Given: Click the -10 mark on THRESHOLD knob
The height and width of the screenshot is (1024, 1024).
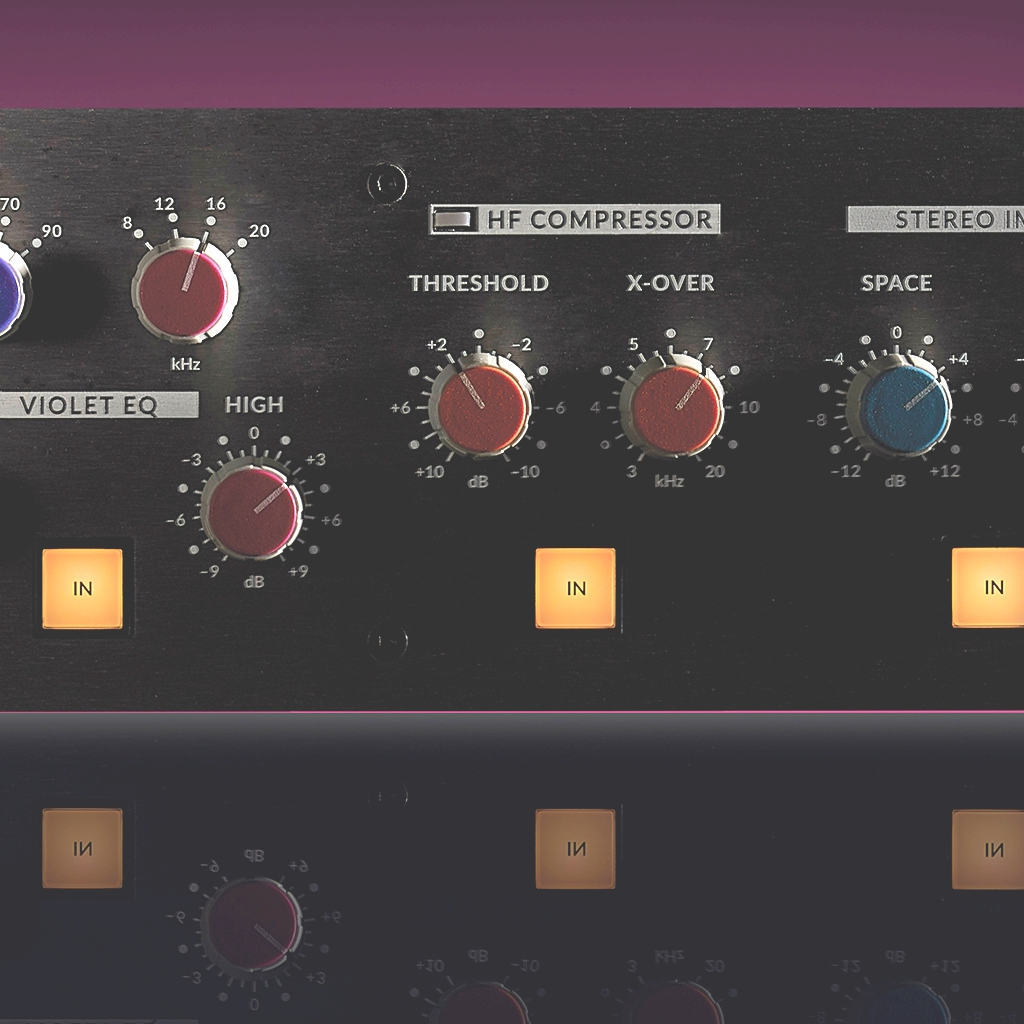Looking at the screenshot, I should pyautogui.click(x=526, y=472).
